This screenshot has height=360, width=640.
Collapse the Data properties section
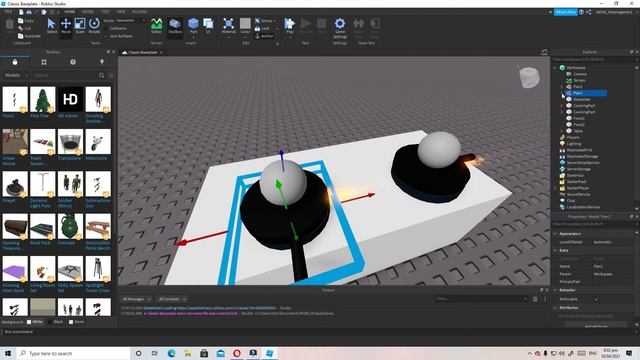coord(555,250)
